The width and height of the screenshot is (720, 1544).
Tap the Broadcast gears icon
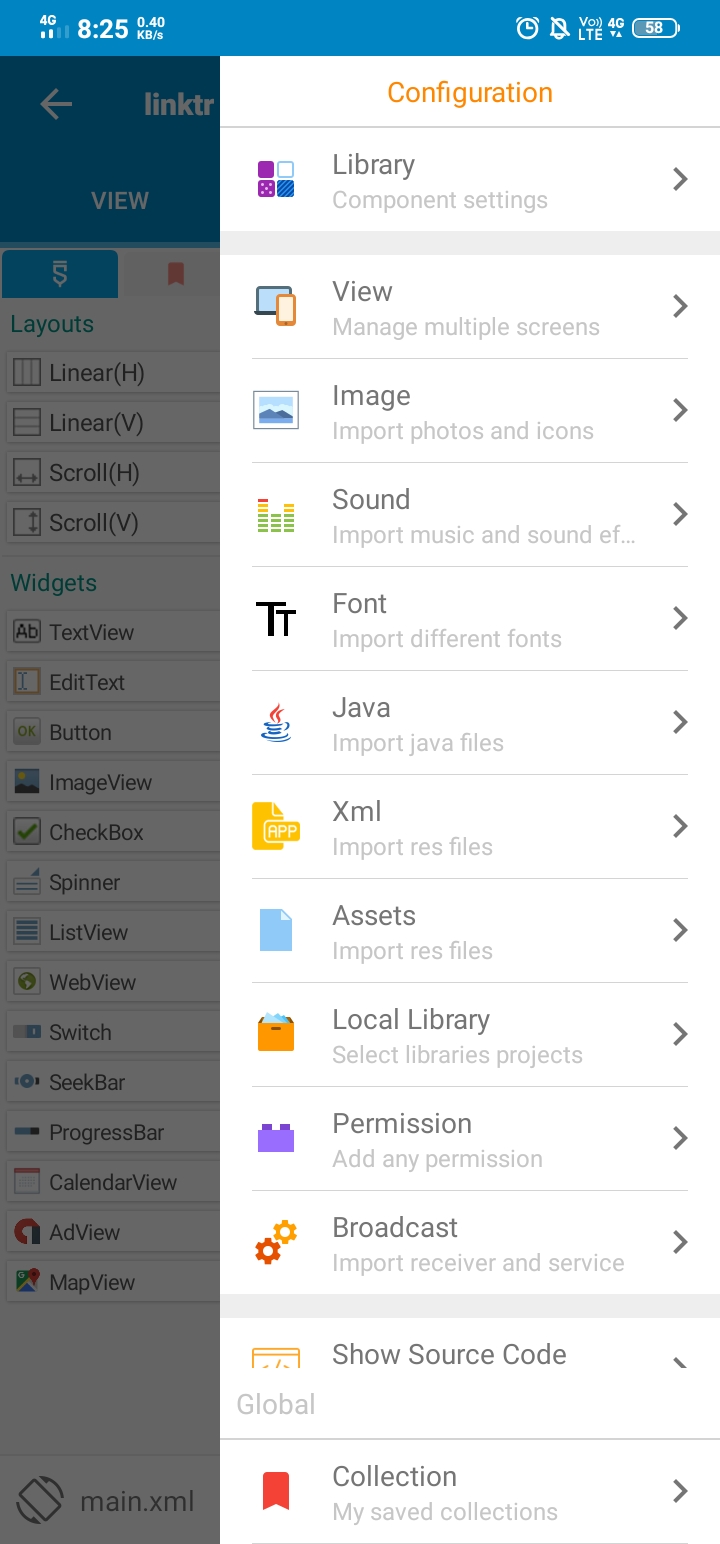tap(276, 1242)
